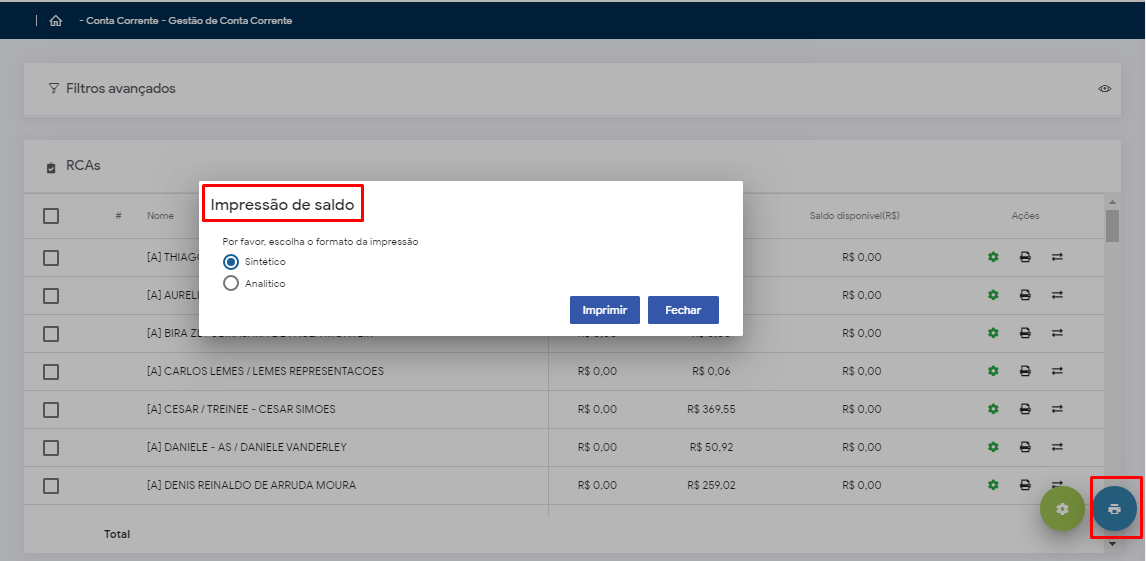Viewport: 1146px width, 561px height.
Task: Click the Ações column header
Action: coord(1025,216)
